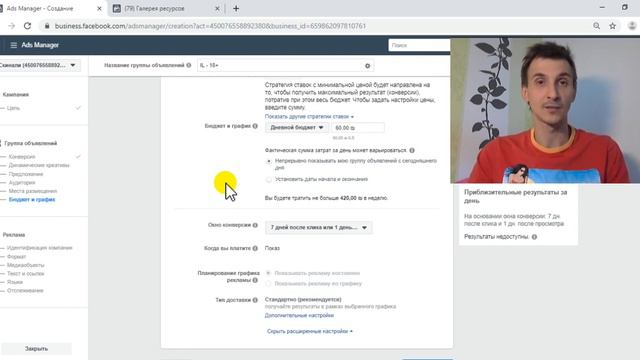This screenshot has width=640, height=360.
Task: Click the Реклама sidebar heading
Action: click(x=14, y=235)
